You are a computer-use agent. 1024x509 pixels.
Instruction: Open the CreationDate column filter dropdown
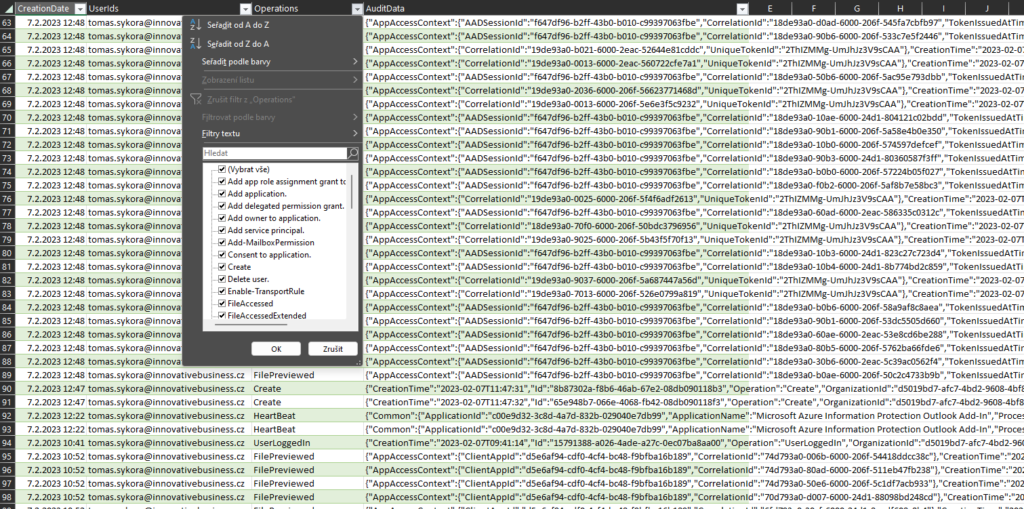tap(80, 9)
